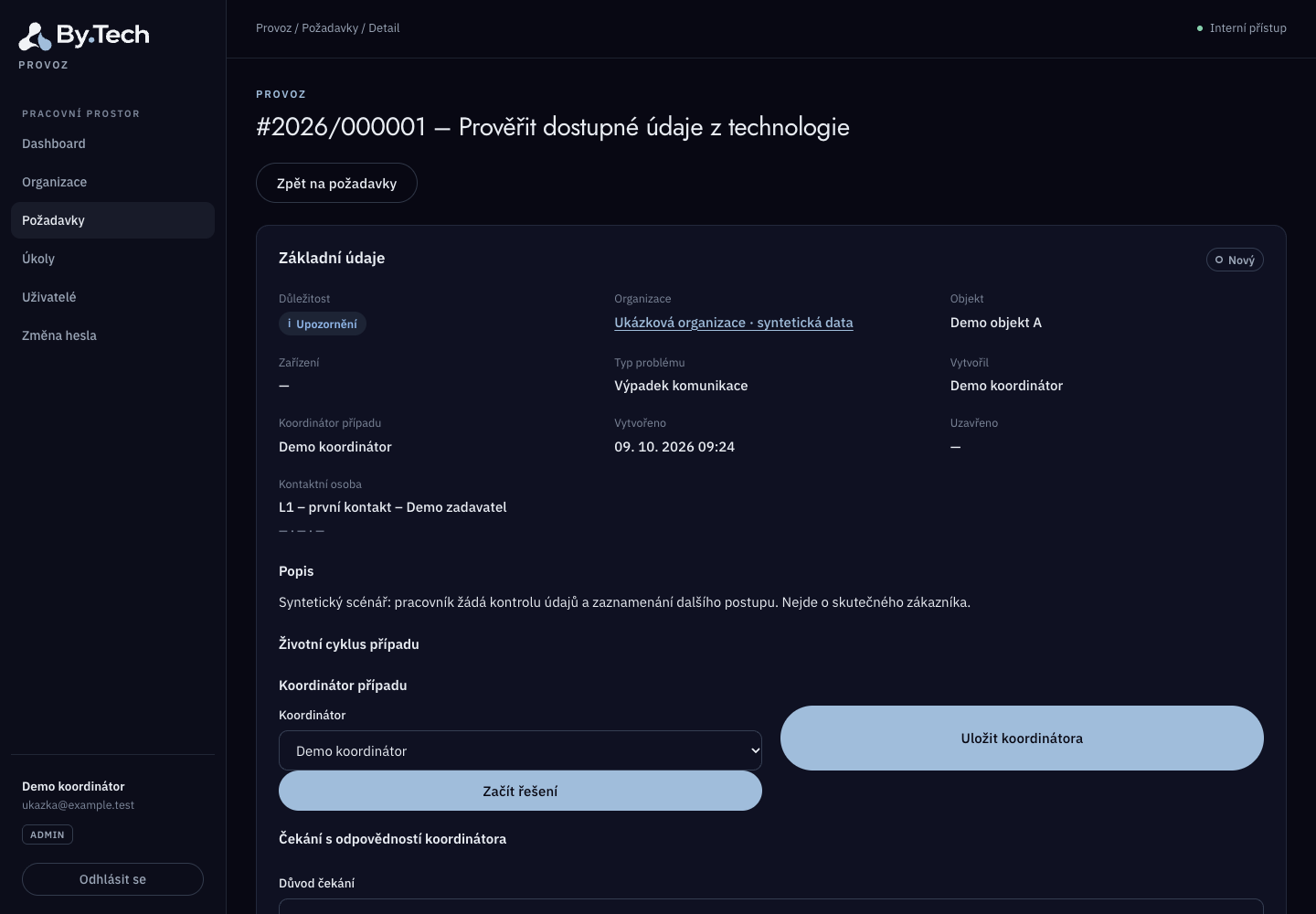Click the breadcrumb Provoz / Požadavky / Detail
Image resolution: width=1316 pixels, height=914 pixels.
(328, 28)
